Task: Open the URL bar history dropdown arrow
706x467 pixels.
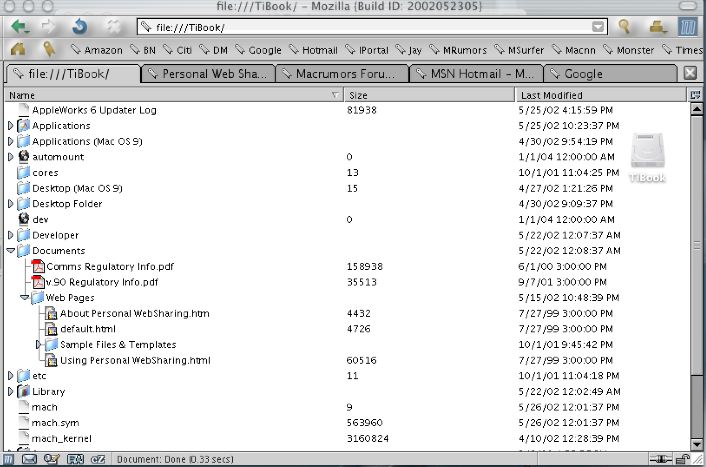Action: click(x=598, y=27)
